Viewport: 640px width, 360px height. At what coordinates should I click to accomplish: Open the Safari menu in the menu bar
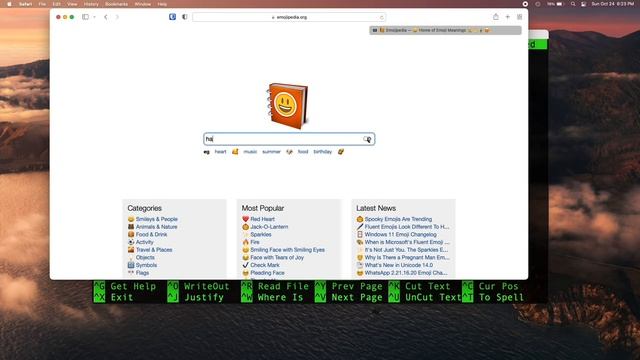pos(25,4)
